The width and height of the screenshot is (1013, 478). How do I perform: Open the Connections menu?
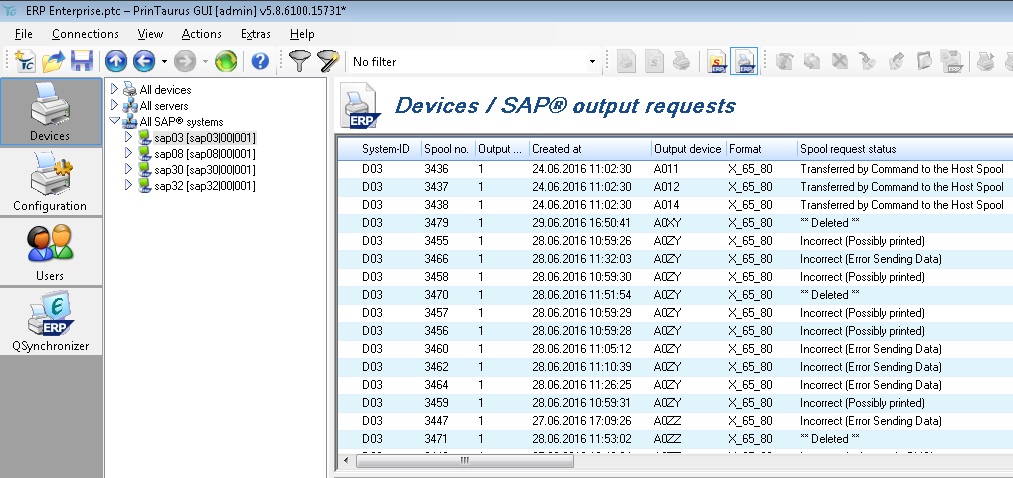[85, 34]
